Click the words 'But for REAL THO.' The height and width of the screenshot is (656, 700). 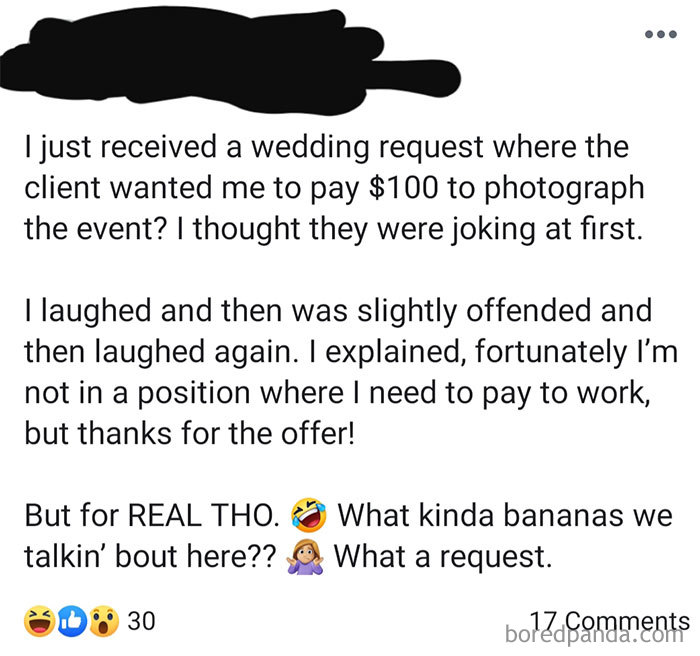[x=152, y=518]
